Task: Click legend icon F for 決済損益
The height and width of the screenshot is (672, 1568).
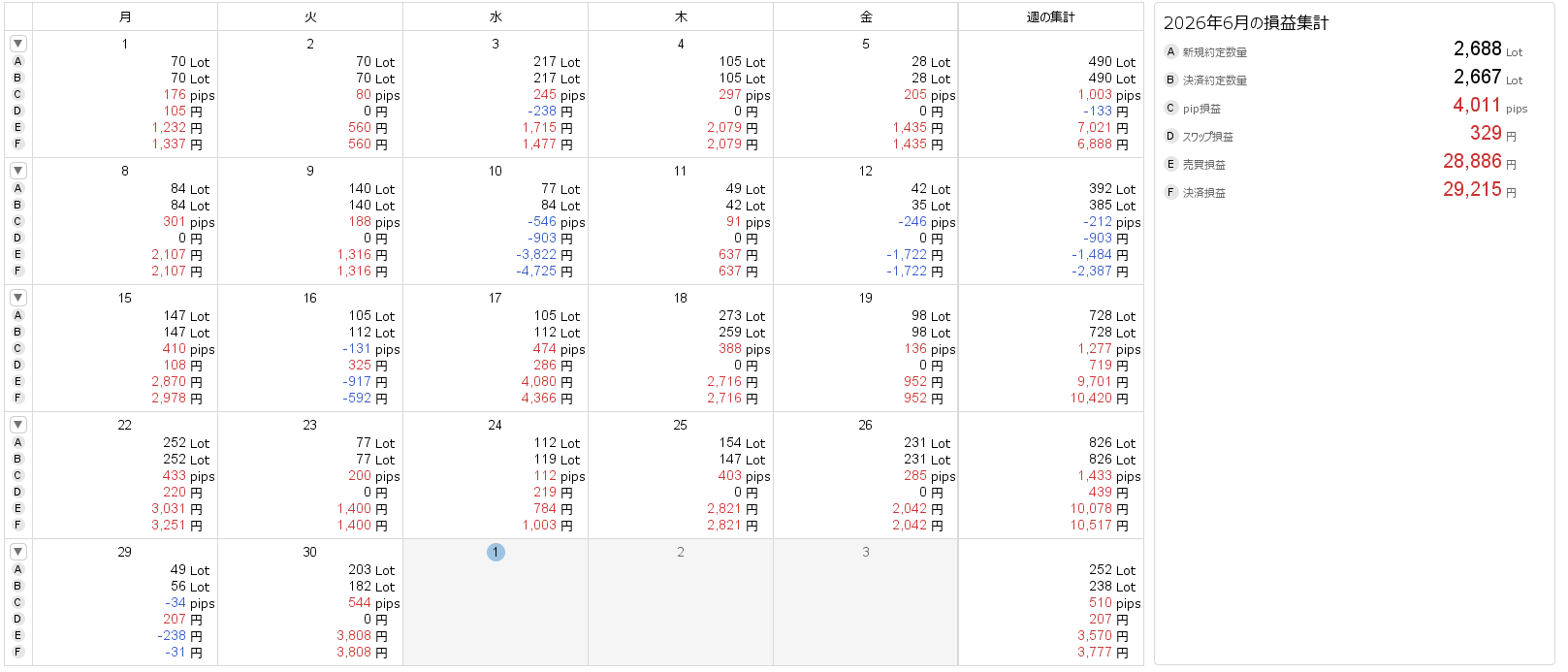Action: coord(1170,192)
